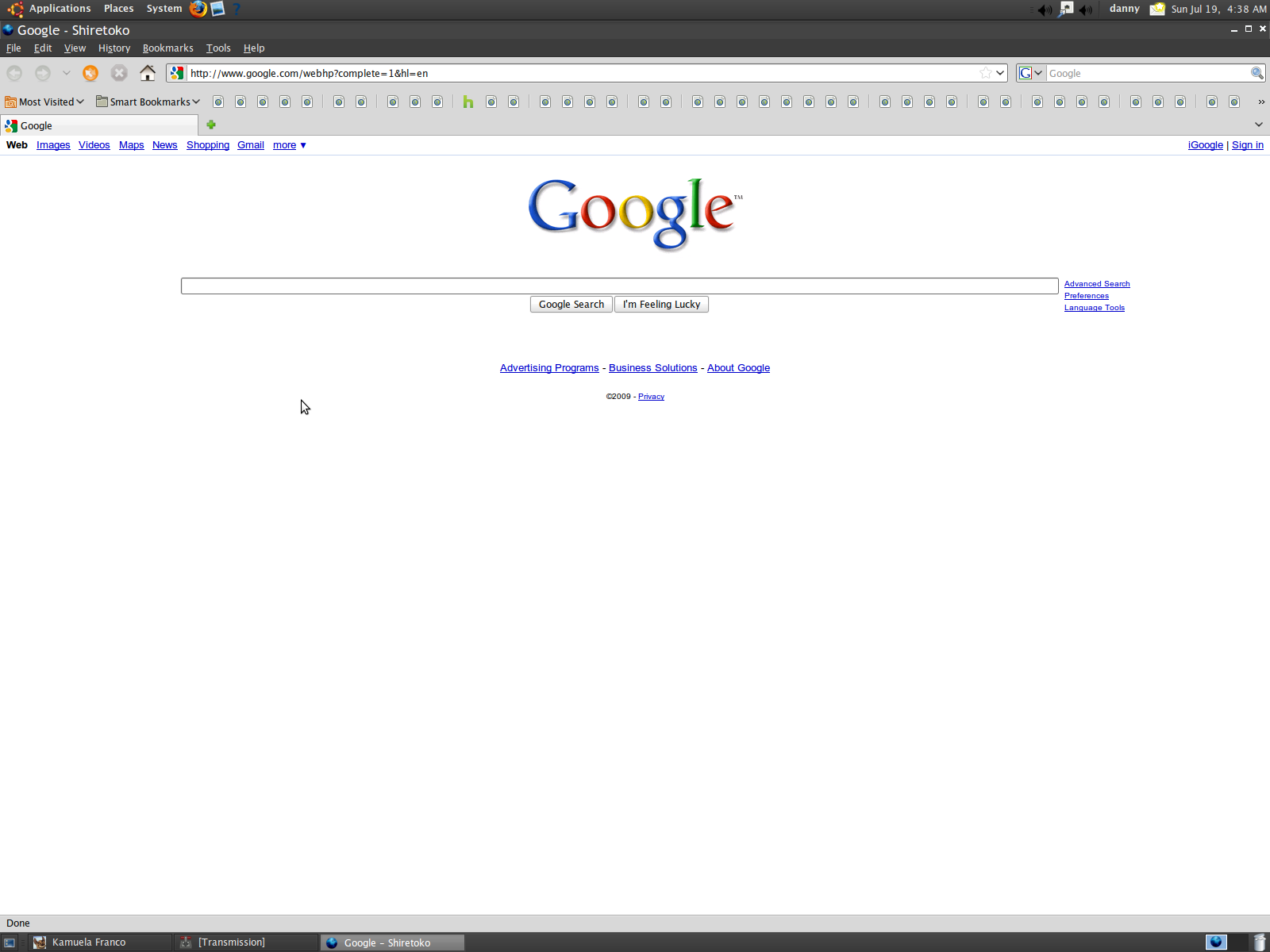Click the Show Desktop icon in taskbar

click(10, 942)
